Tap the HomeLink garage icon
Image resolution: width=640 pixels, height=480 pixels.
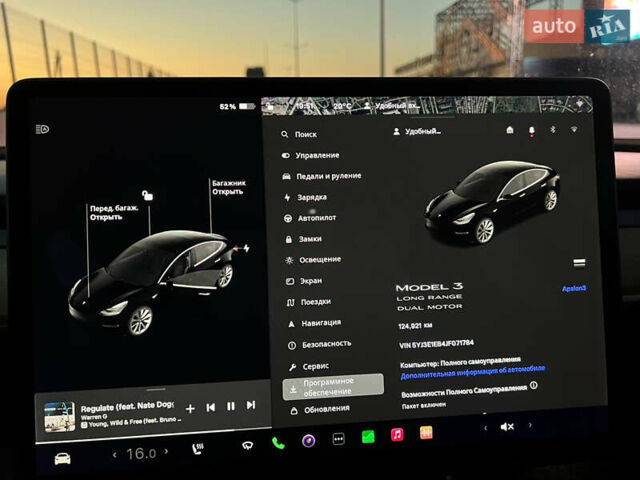pos(510,130)
